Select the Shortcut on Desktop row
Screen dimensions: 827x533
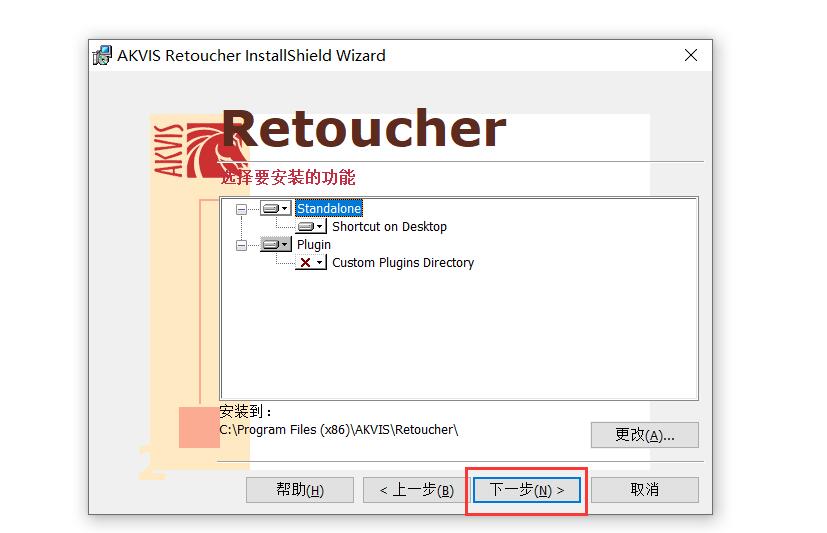[x=389, y=227]
